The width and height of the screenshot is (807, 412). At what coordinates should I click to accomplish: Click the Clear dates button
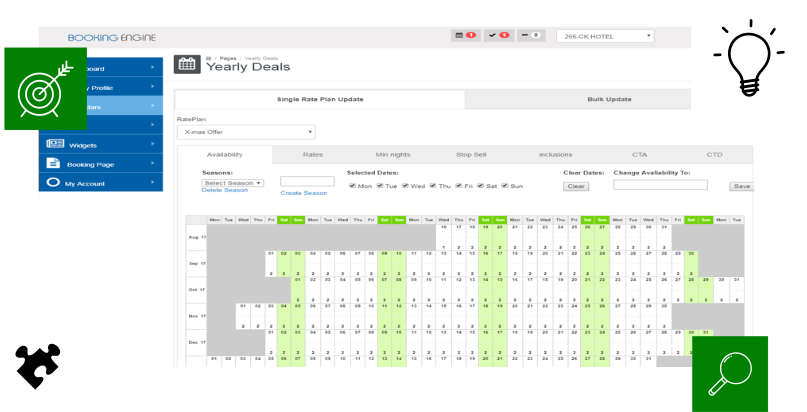577,186
